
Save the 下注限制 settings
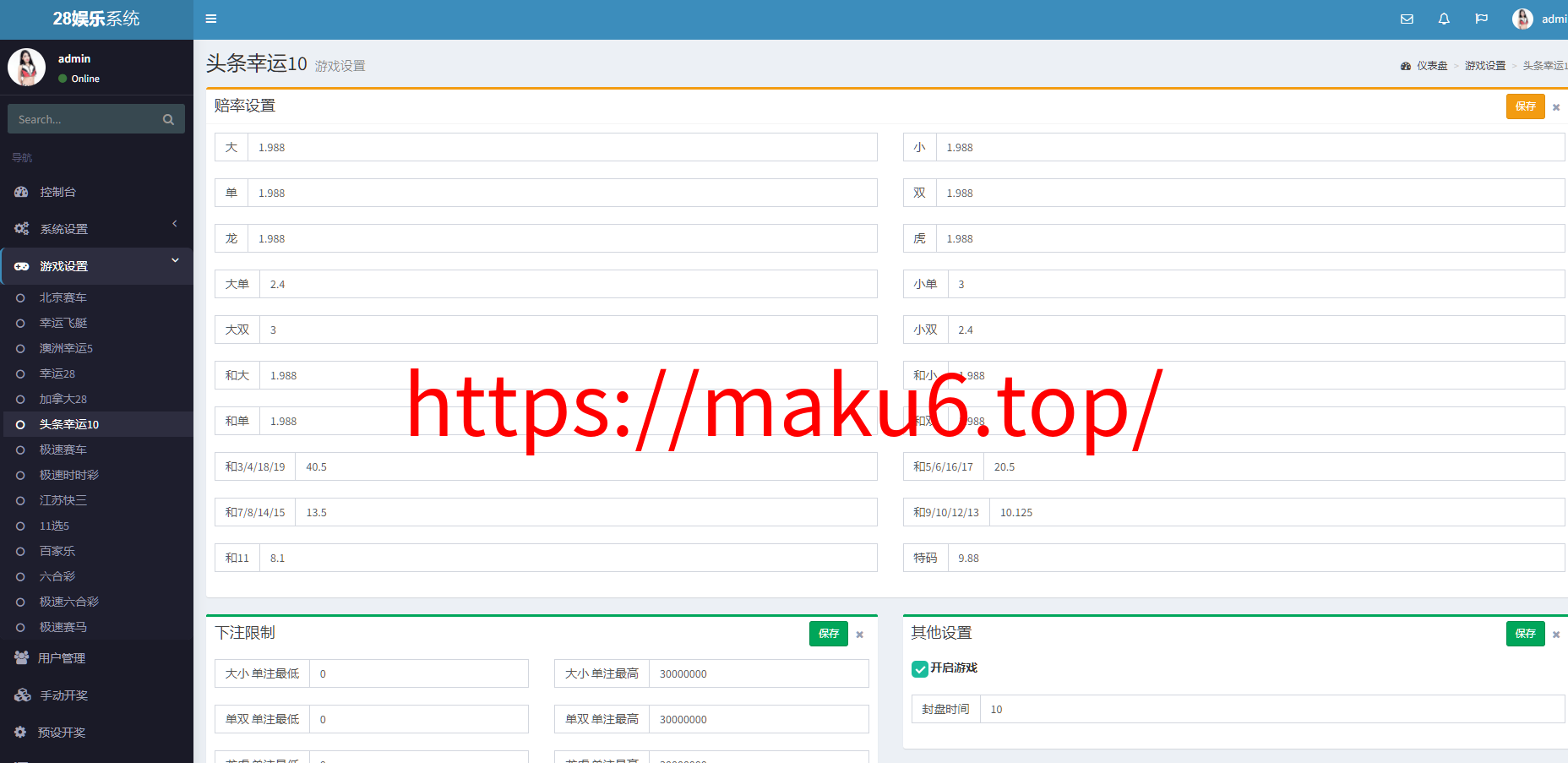829,634
